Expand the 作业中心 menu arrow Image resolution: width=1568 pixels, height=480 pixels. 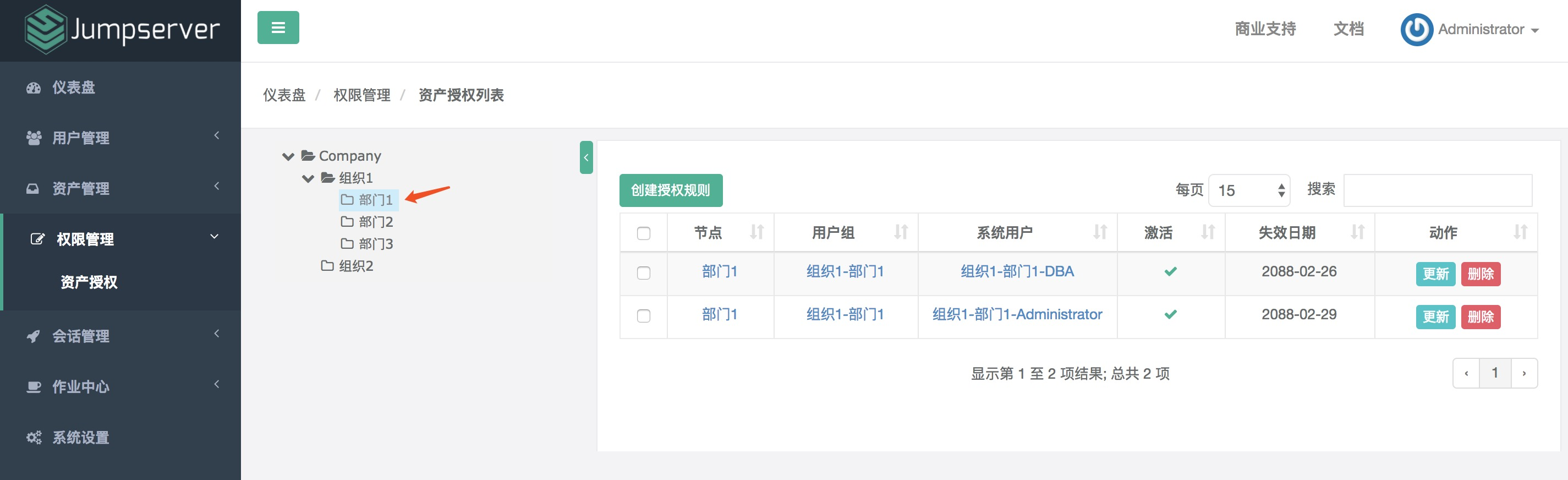(217, 384)
